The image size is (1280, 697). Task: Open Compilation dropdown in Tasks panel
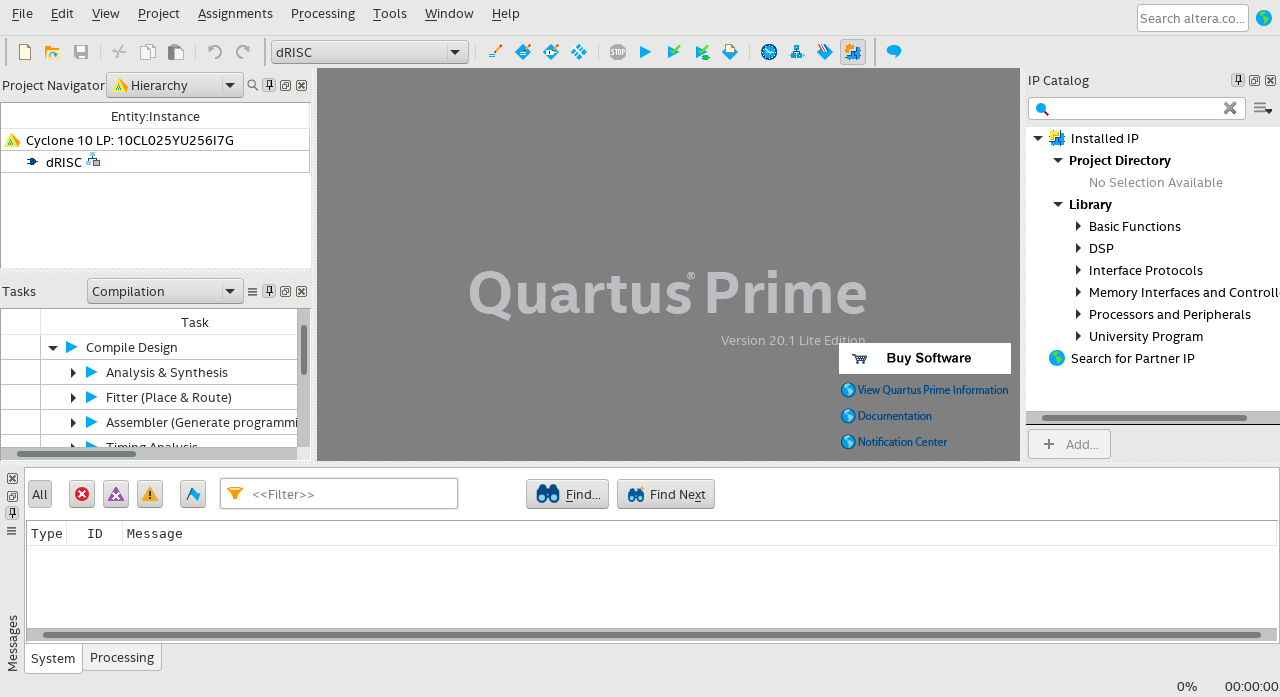165,292
